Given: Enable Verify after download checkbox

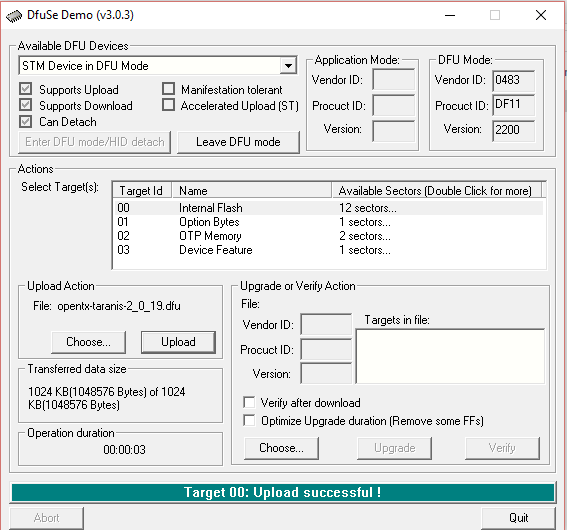Looking at the screenshot, I should point(249,402).
